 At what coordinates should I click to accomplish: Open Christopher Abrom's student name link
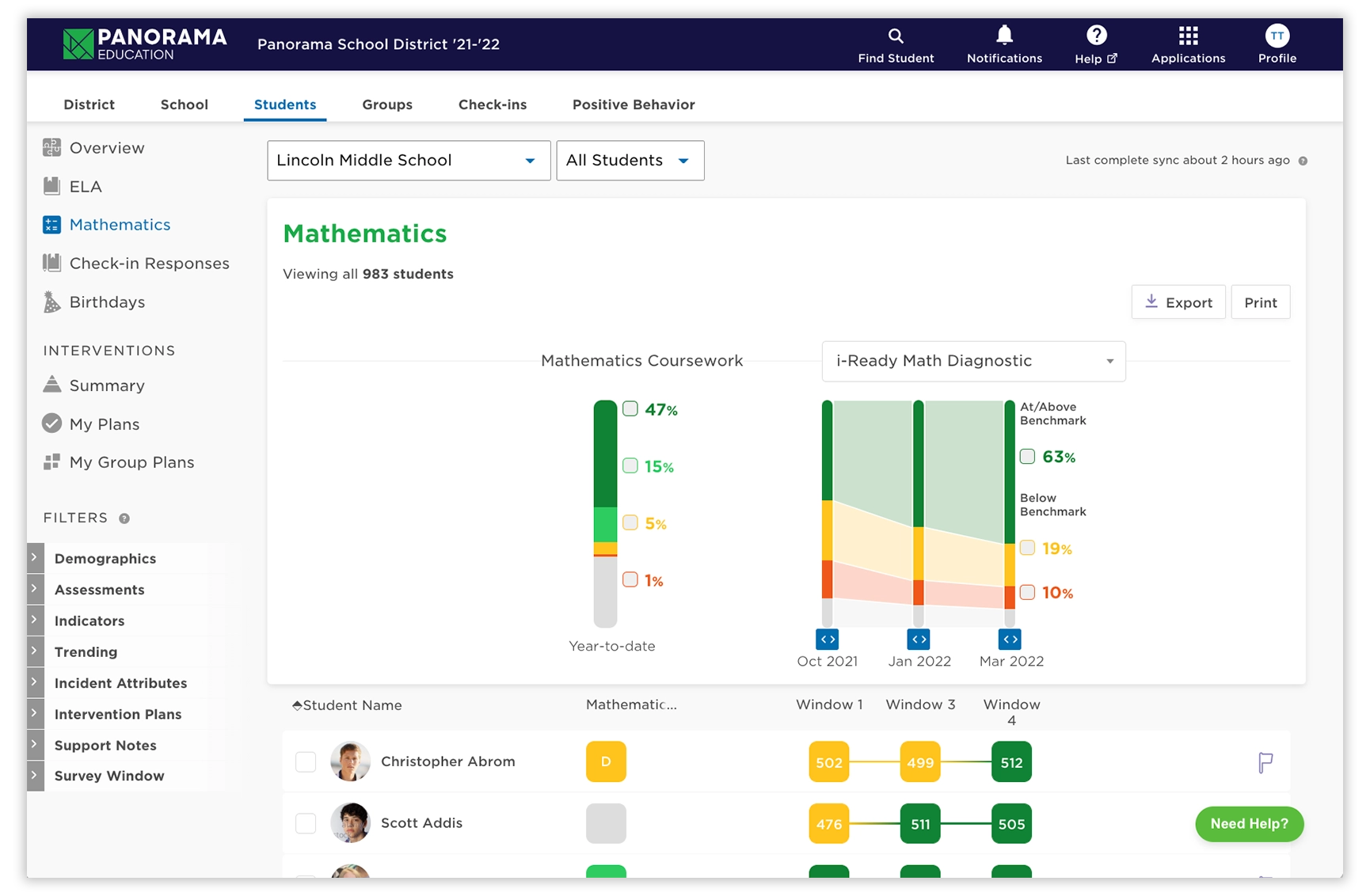point(447,761)
